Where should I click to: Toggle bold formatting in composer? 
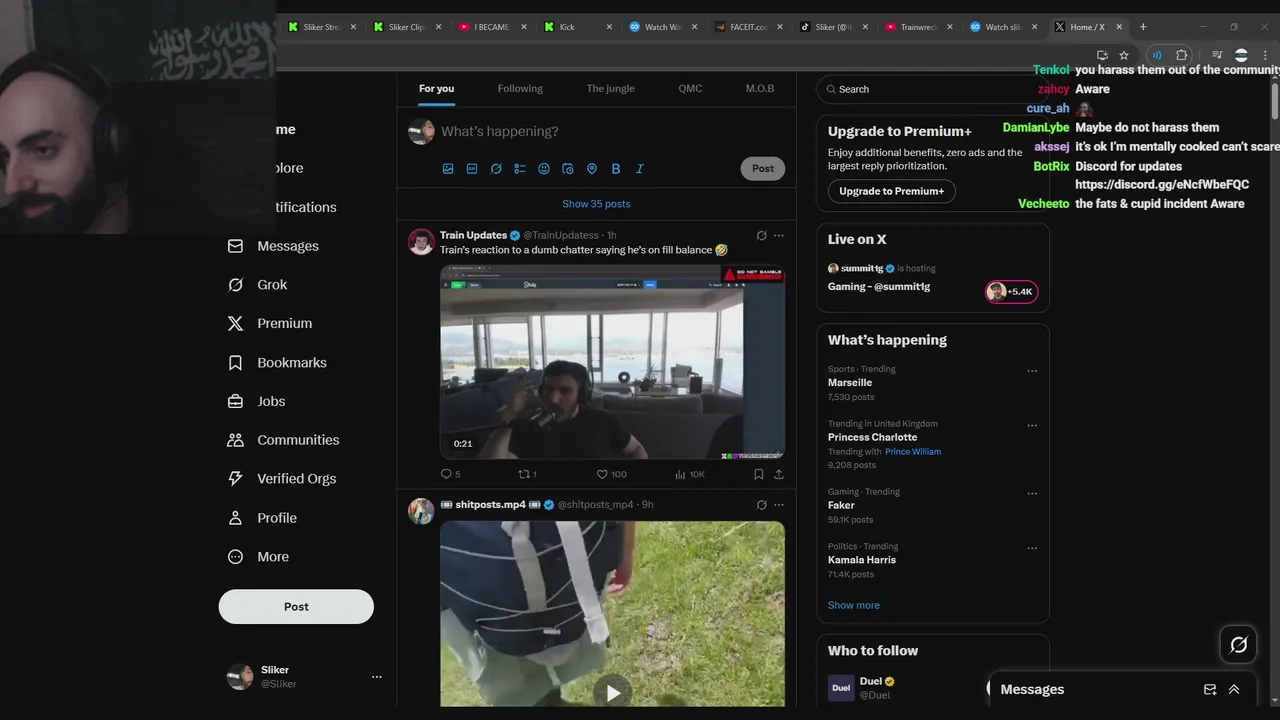[x=616, y=169]
